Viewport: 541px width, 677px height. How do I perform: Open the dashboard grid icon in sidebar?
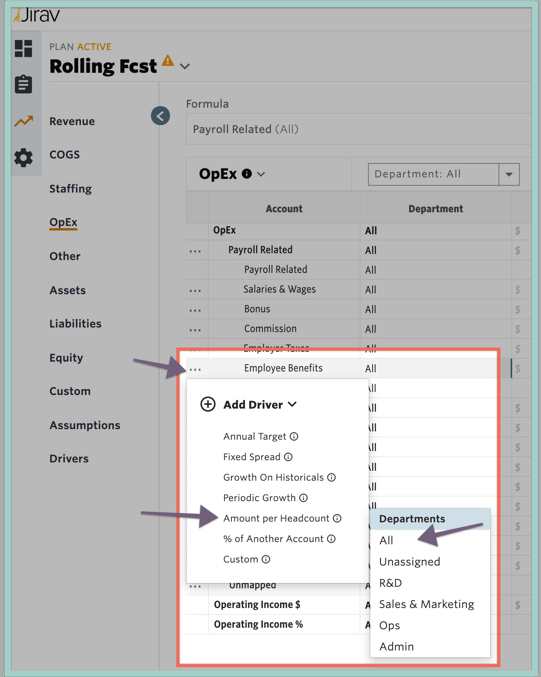(23, 48)
